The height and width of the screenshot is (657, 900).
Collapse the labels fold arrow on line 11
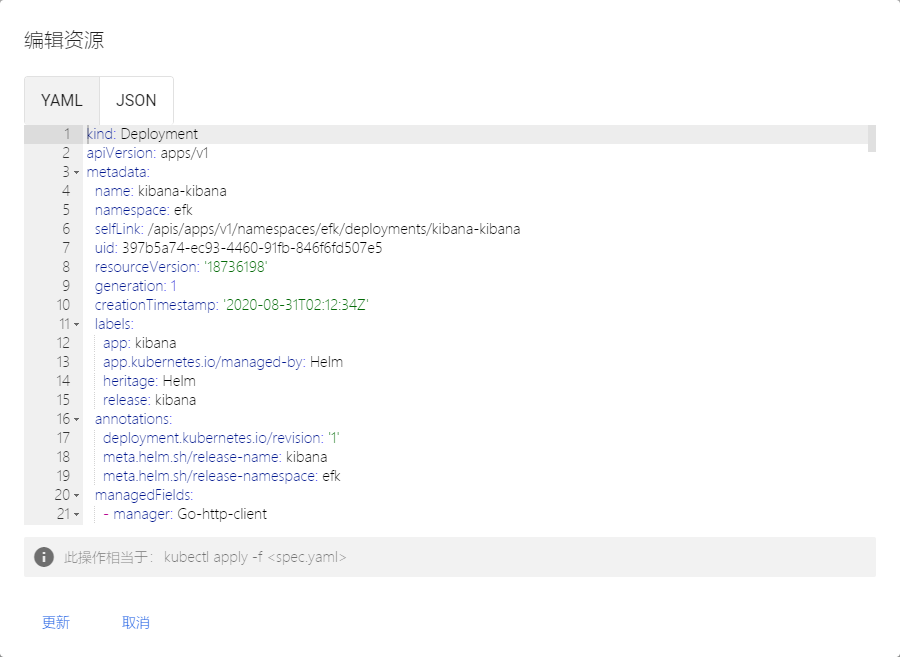click(x=76, y=324)
